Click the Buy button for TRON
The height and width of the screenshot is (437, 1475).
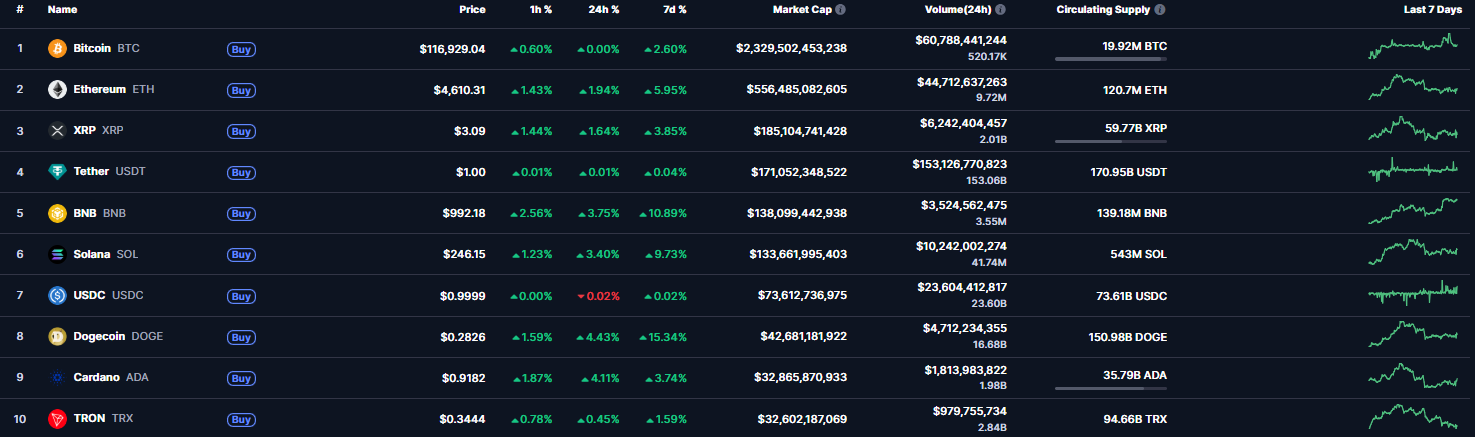pos(241,419)
